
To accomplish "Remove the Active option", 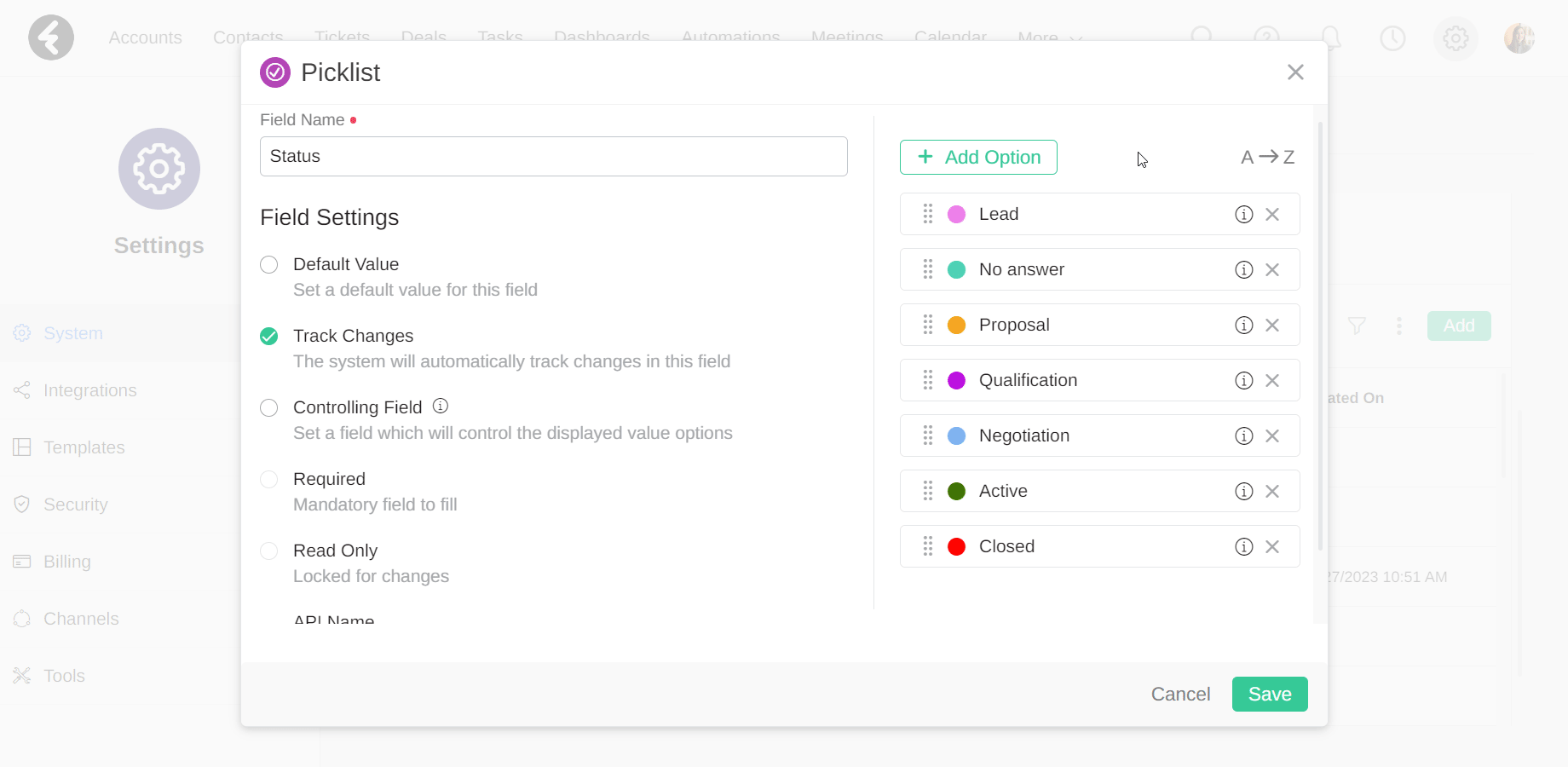I will coord(1272,491).
